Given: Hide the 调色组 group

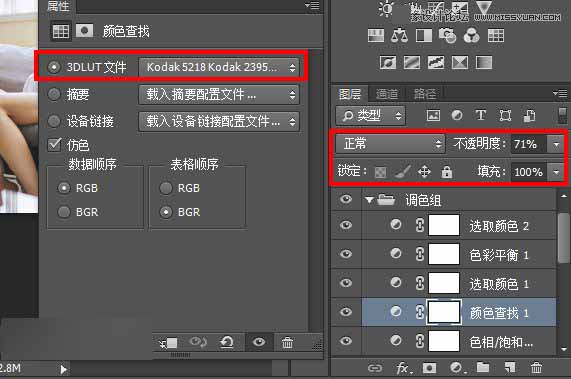Looking at the screenshot, I should [346, 199].
